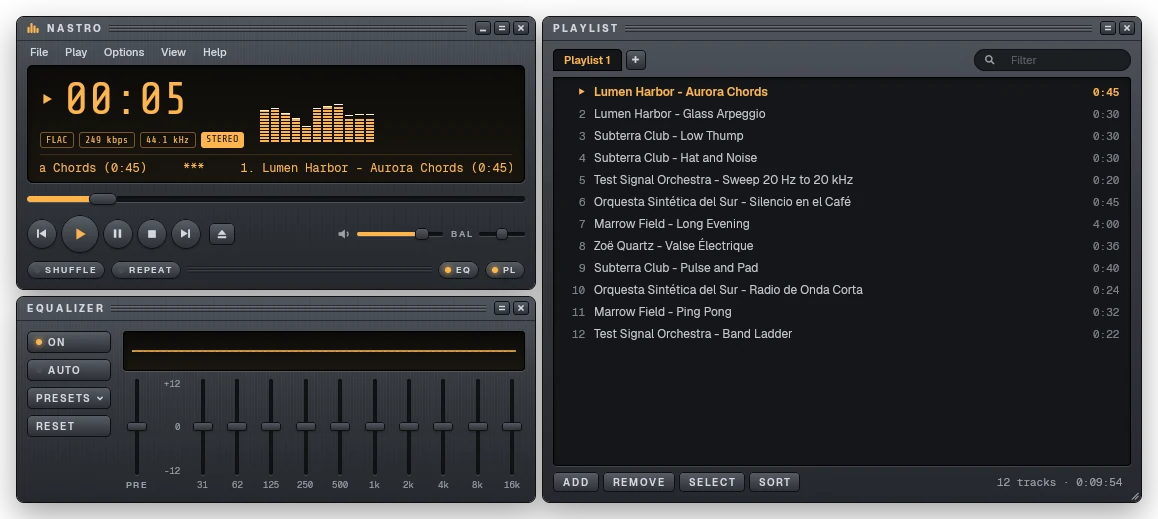Screen dimensions: 1158x519
Task: Select track Test Signal Orchestra - Band Ladder
Action: (842, 334)
